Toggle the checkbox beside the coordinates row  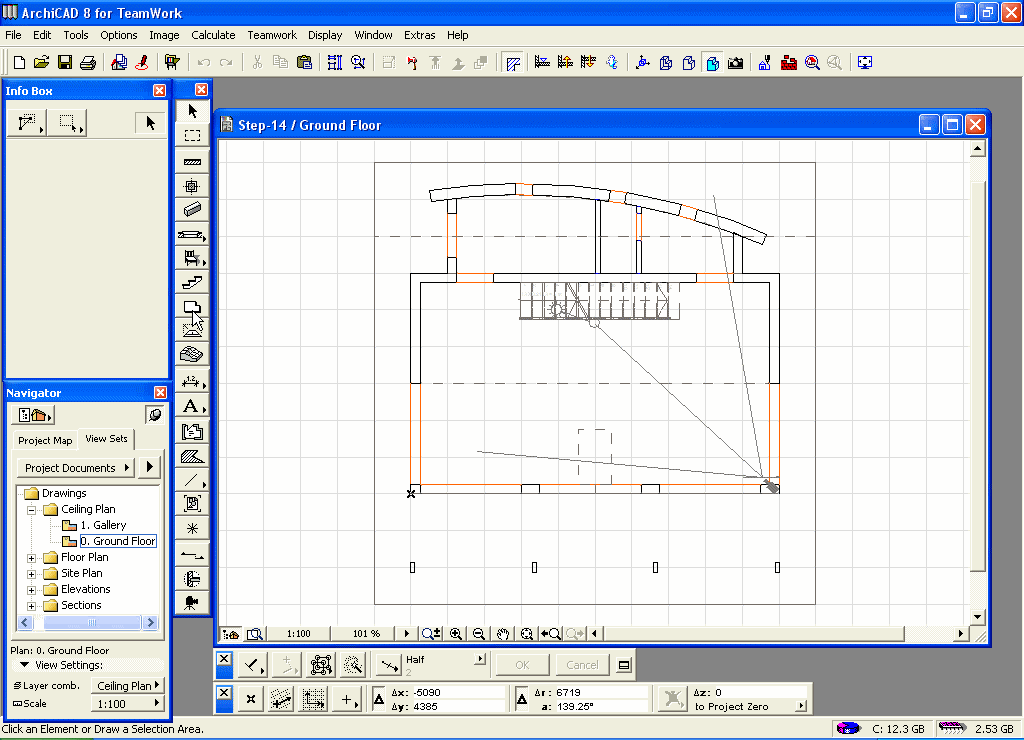[x=224, y=694]
